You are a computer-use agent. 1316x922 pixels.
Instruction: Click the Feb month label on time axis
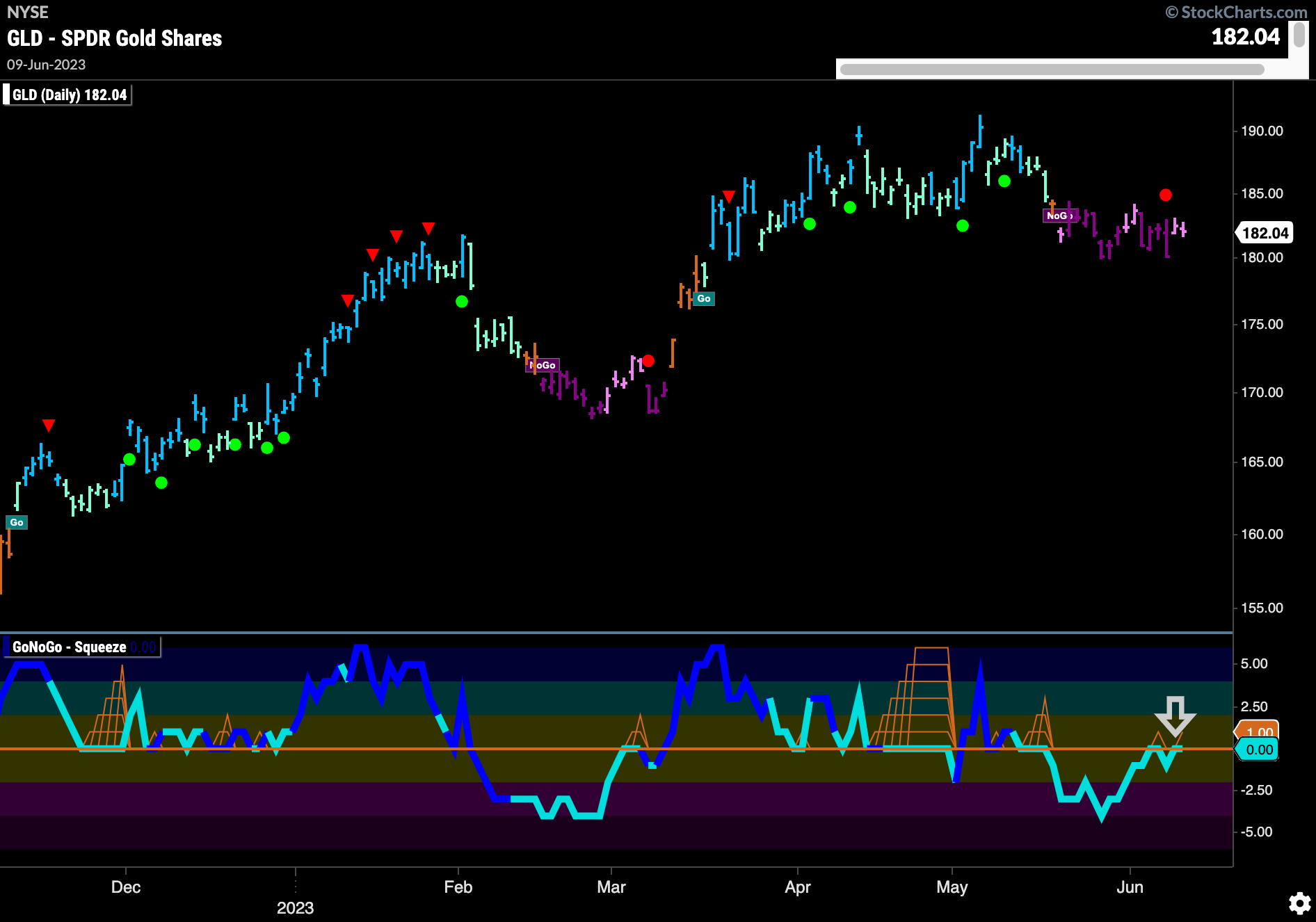pos(458,887)
